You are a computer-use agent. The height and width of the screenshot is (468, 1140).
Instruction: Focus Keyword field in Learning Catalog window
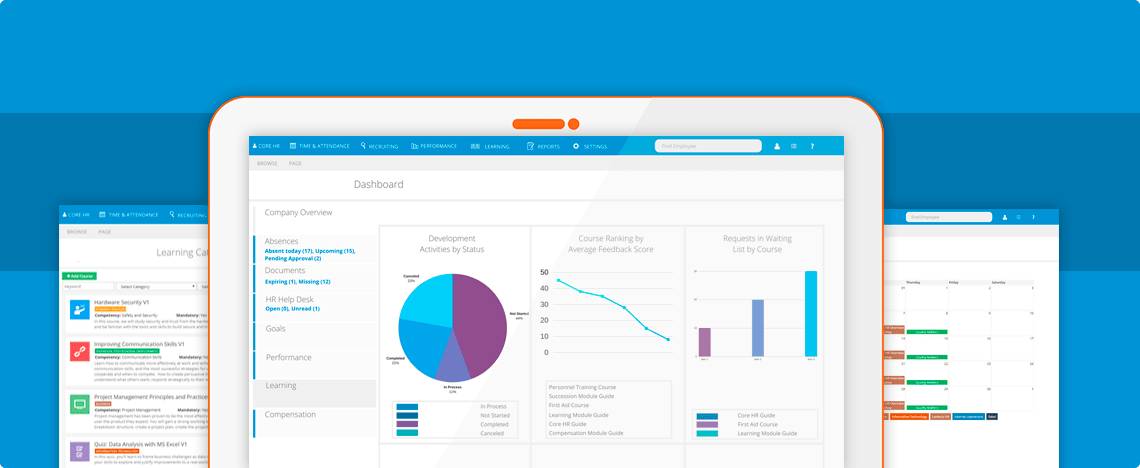[x=88, y=286]
